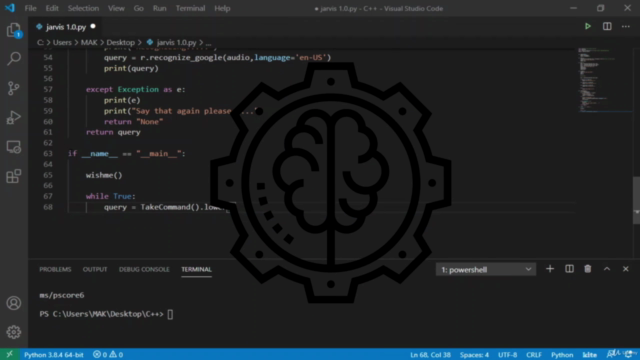Click the C: breadcrumb root segment
The image size is (640, 360).
[x=40, y=42]
